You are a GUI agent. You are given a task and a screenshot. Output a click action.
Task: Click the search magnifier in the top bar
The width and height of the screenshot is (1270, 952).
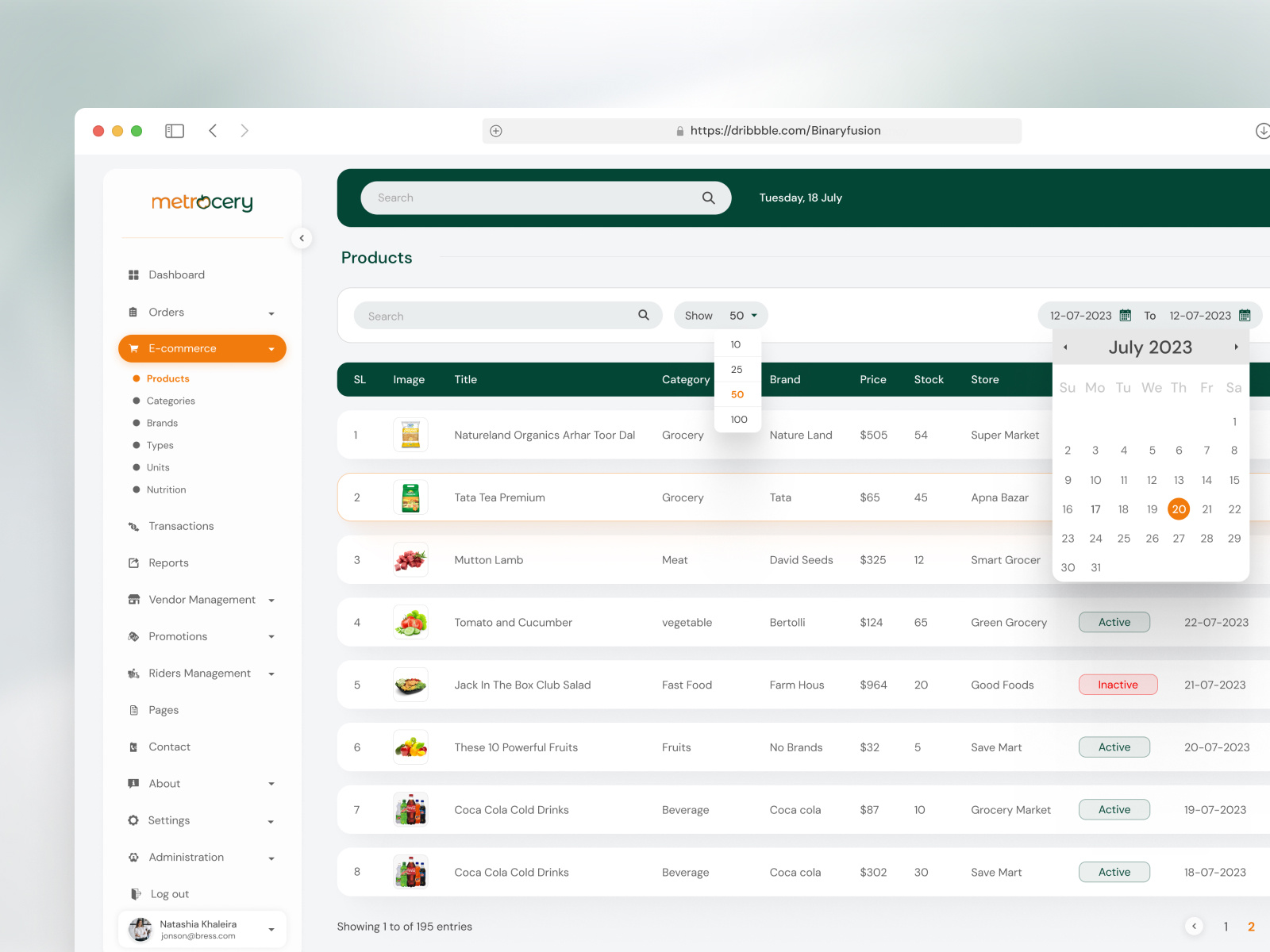707,198
